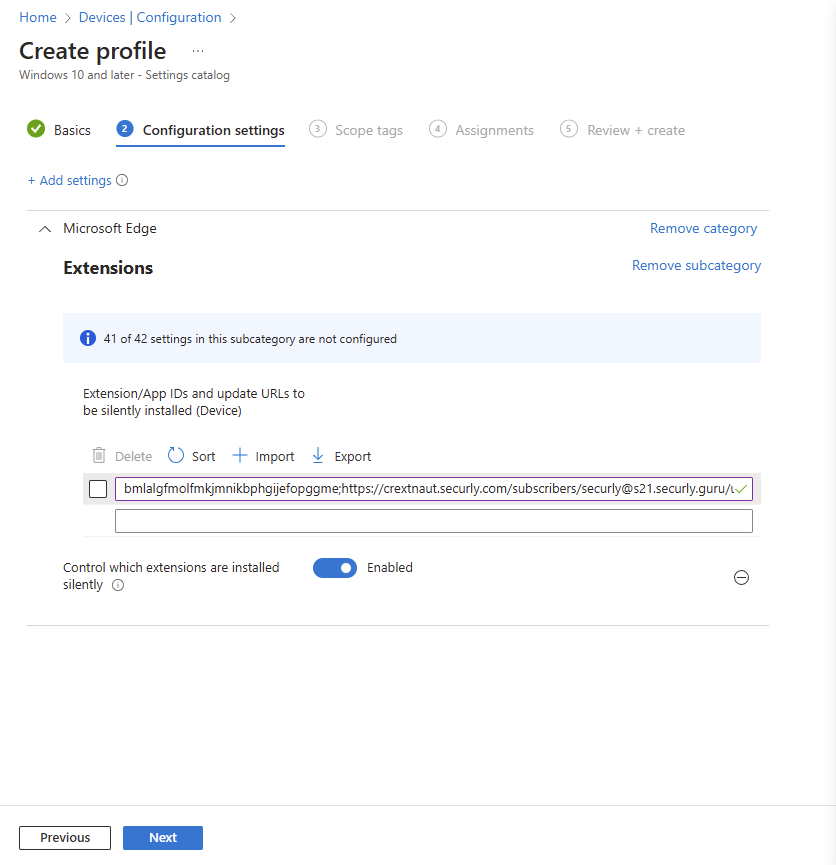The image size is (836, 865).
Task: Open Devices | Configuration breadcrumb link
Action: [x=150, y=18]
